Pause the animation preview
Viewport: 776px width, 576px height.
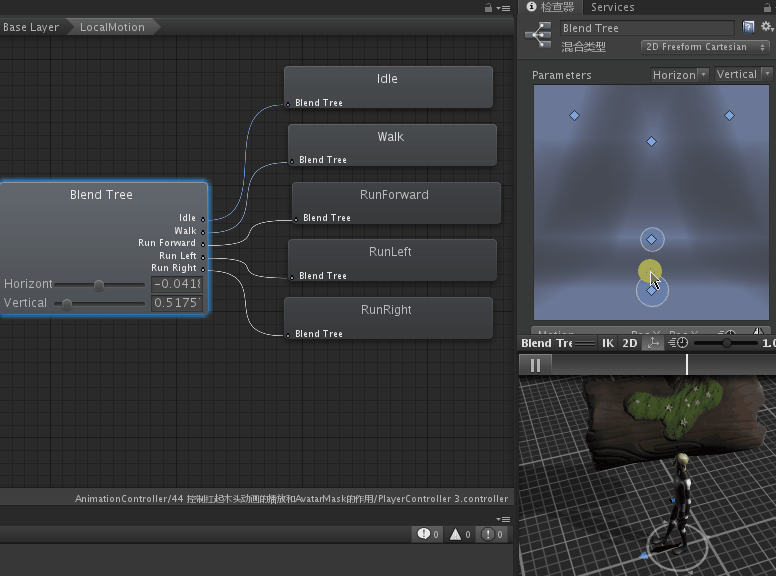[535, 365]
